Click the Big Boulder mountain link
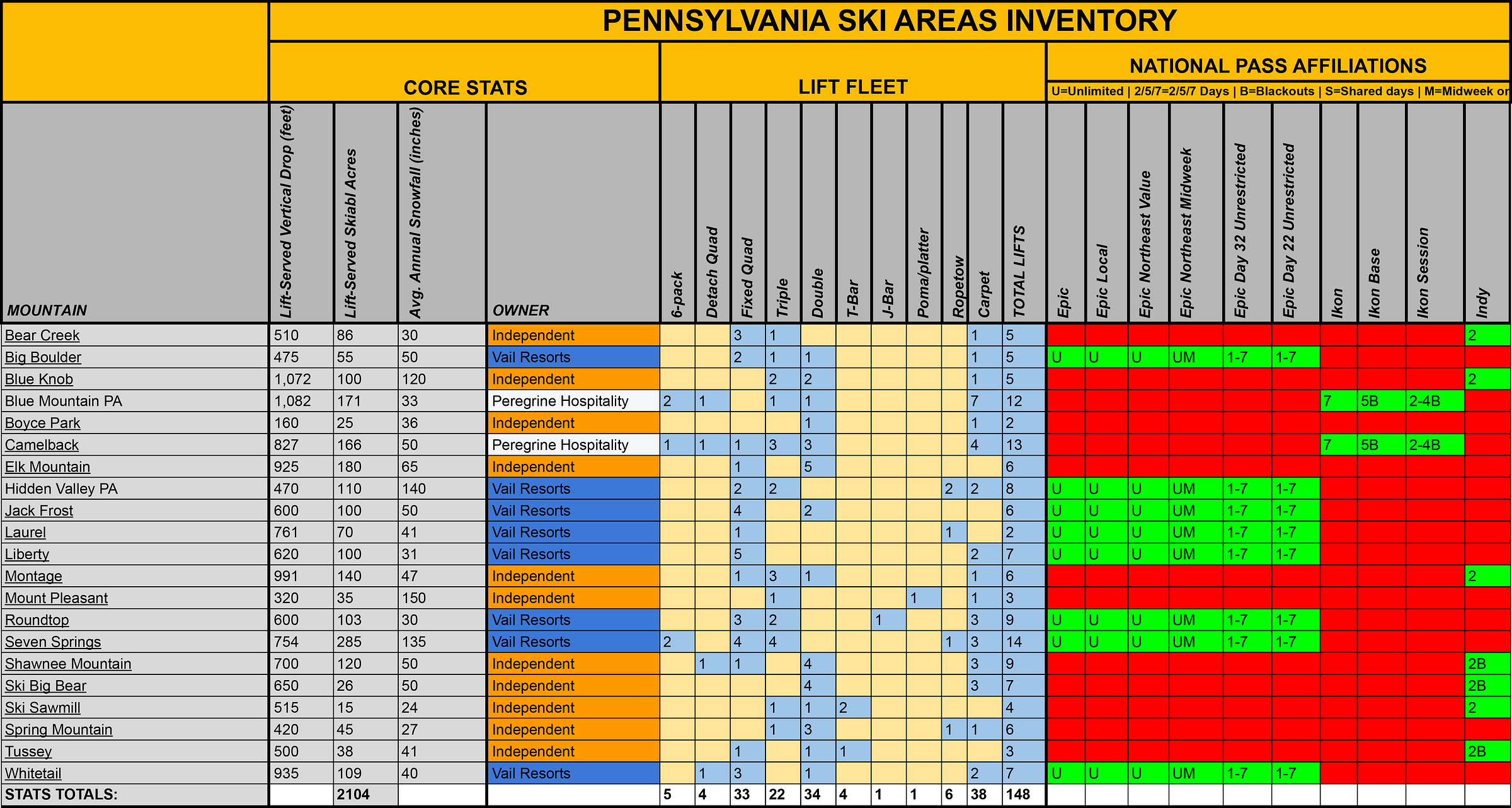Screen dimensions: 1512x808 (x=43, y=357)
